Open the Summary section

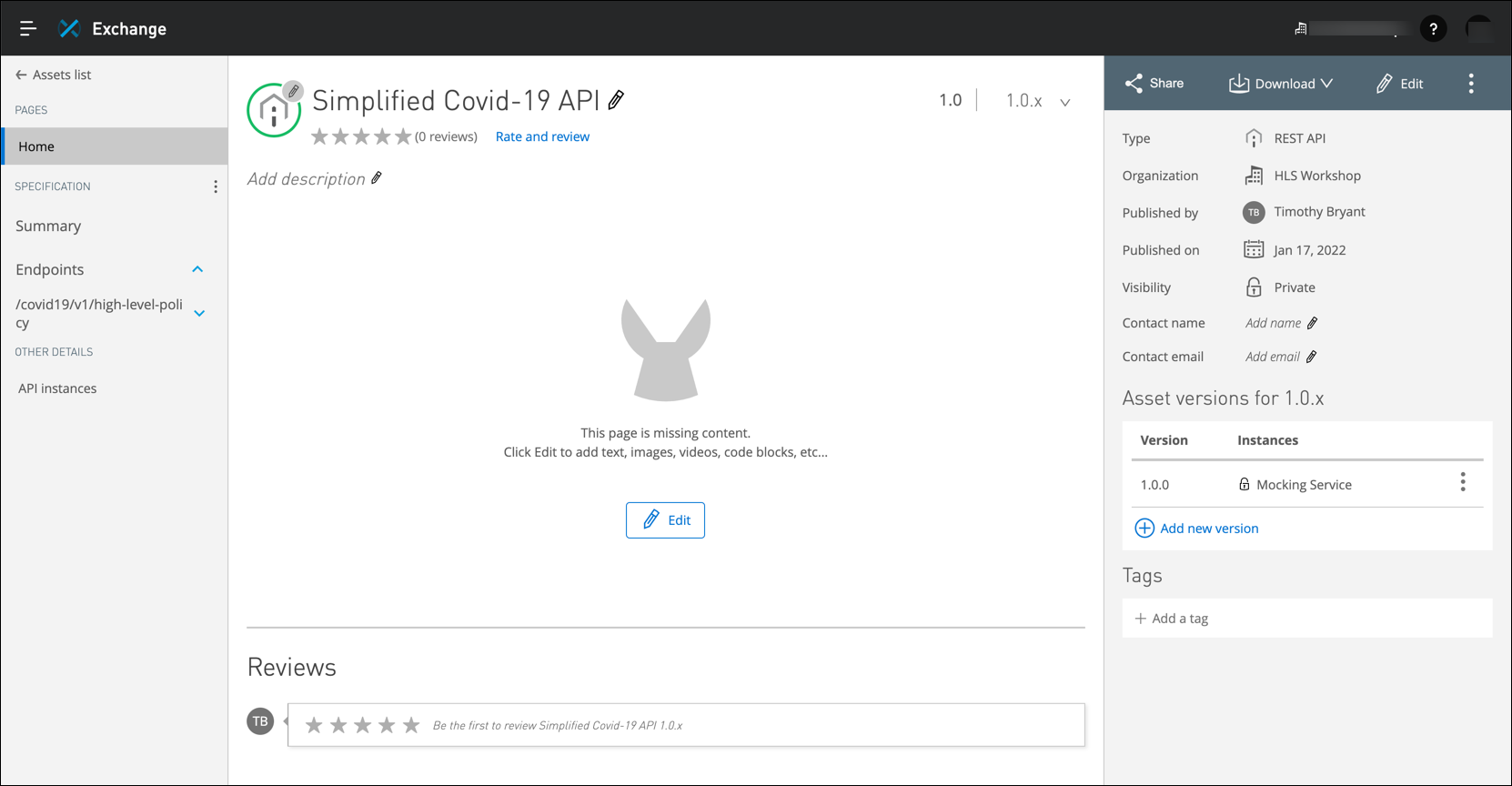[48, 226]
